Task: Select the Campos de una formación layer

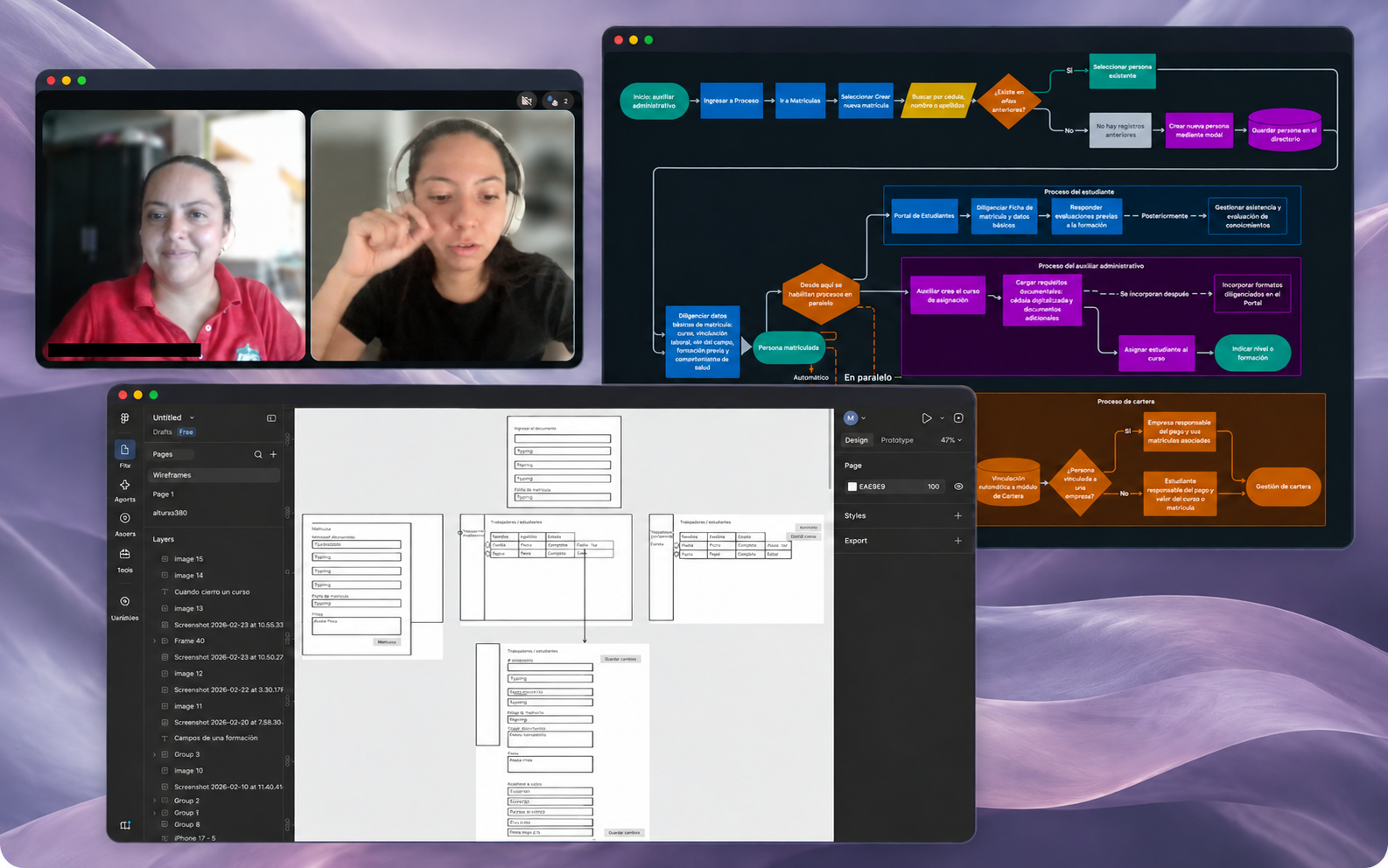Action: (x=216, y=738)
